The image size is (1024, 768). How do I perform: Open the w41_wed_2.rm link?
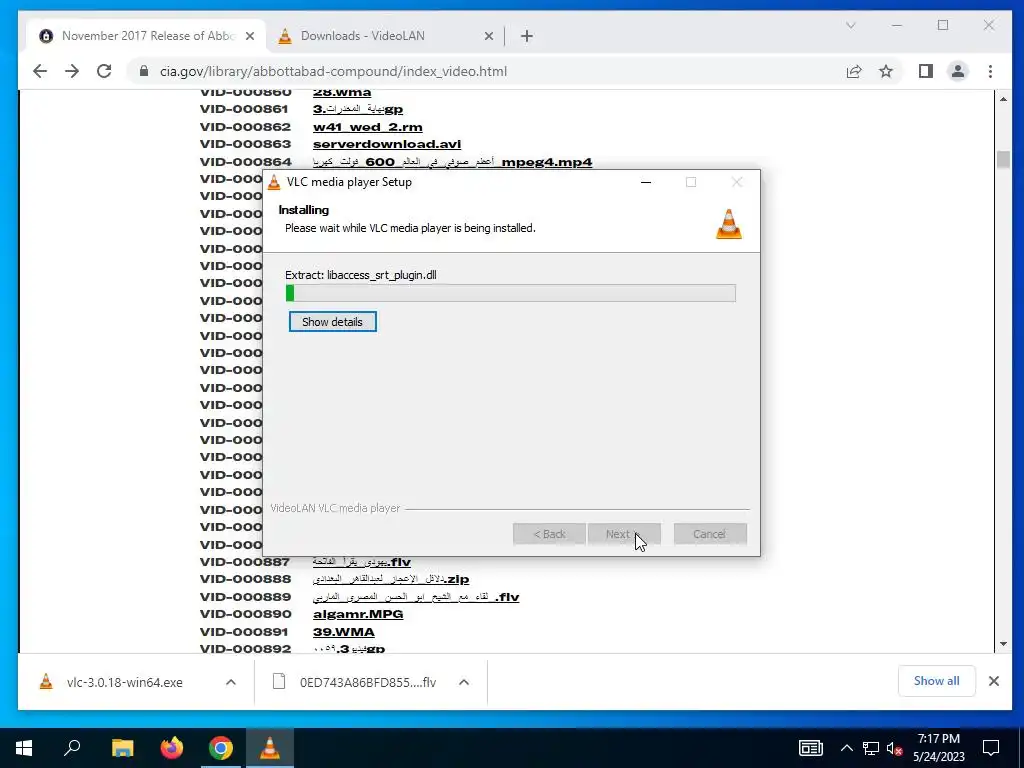[367, 127]
